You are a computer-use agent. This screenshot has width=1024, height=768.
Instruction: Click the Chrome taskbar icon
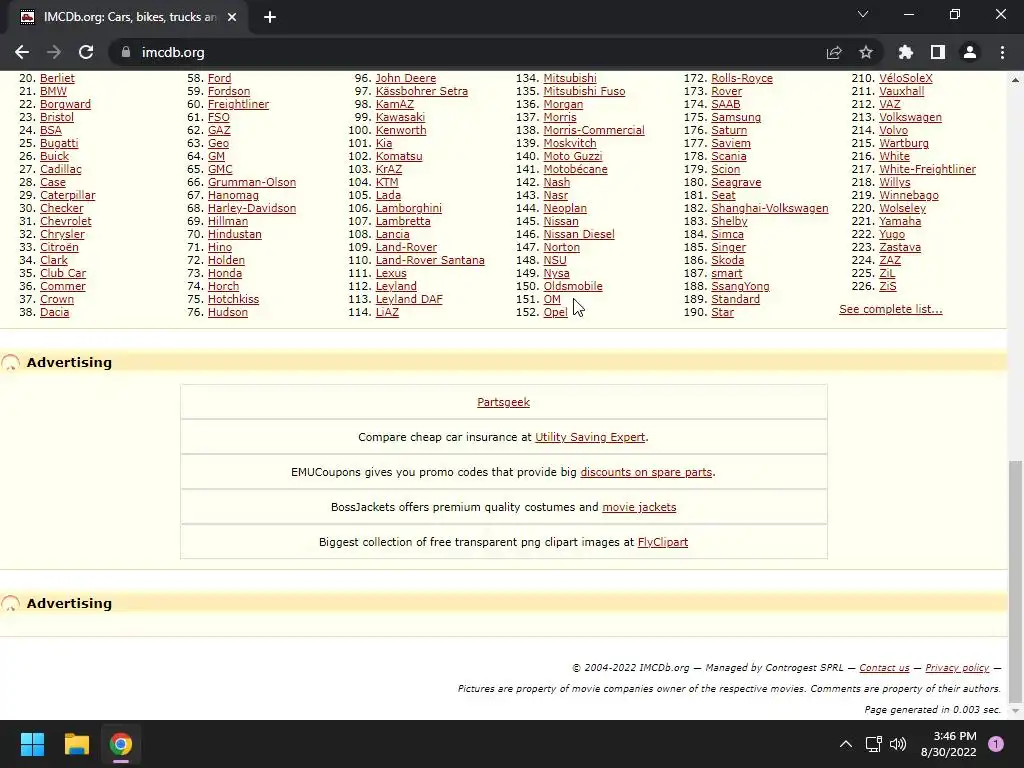pyautogui.click(x=121, y=744)
